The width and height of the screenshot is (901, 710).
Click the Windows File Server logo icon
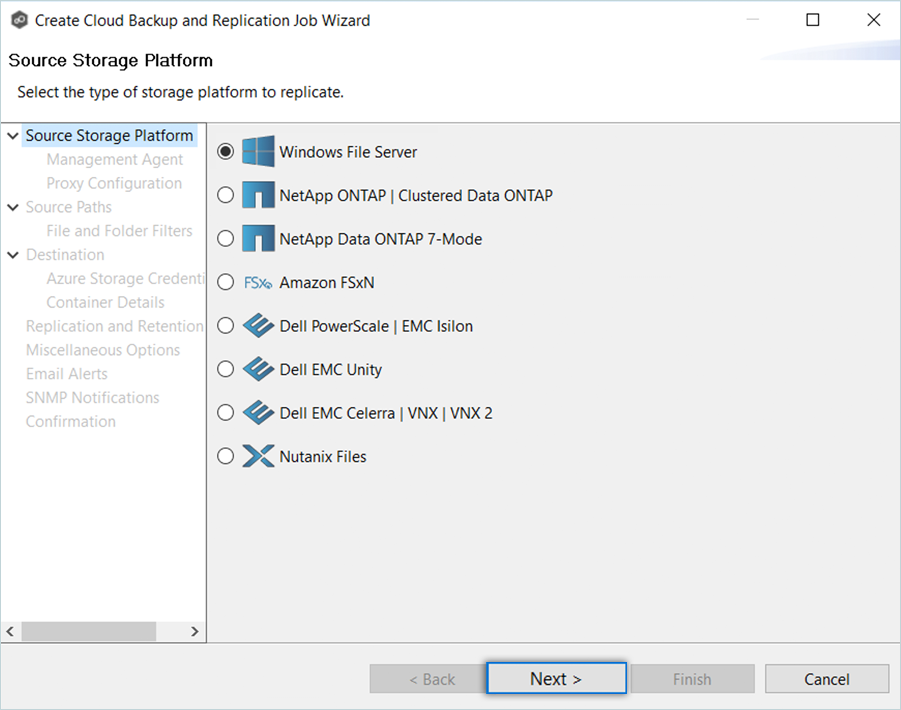point(258,152)
